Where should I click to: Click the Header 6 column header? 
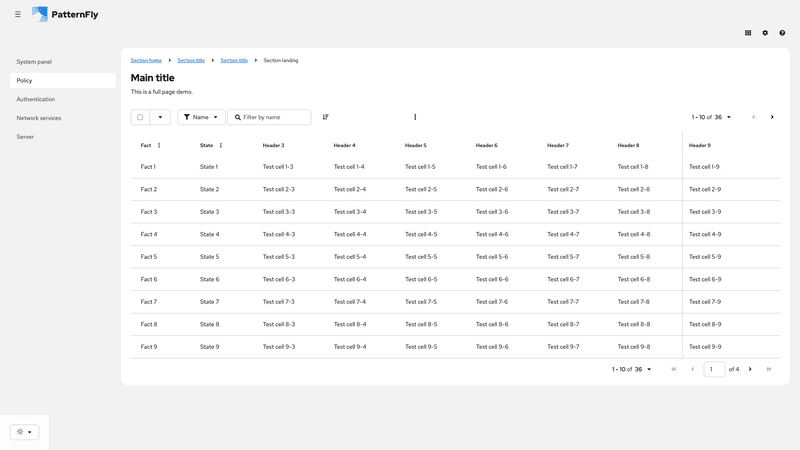486,145
